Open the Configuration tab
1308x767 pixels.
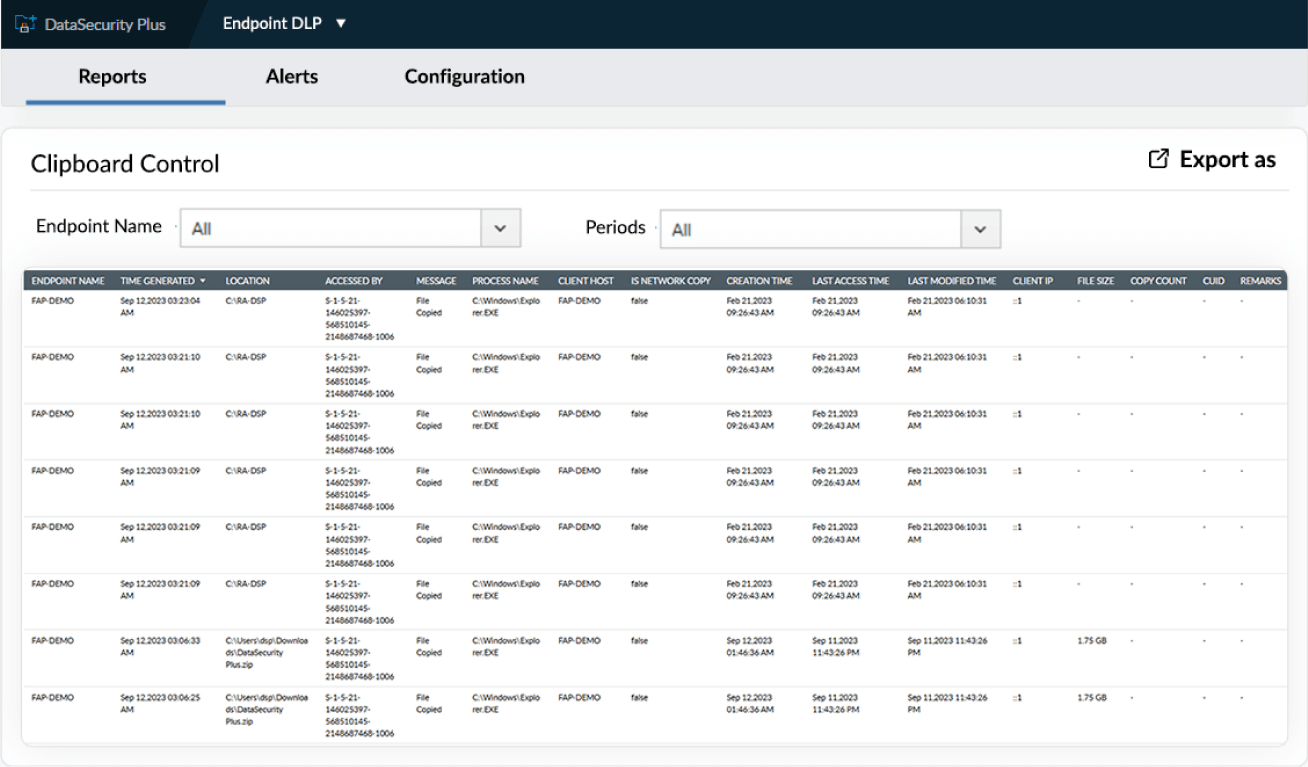click(464, 76)
